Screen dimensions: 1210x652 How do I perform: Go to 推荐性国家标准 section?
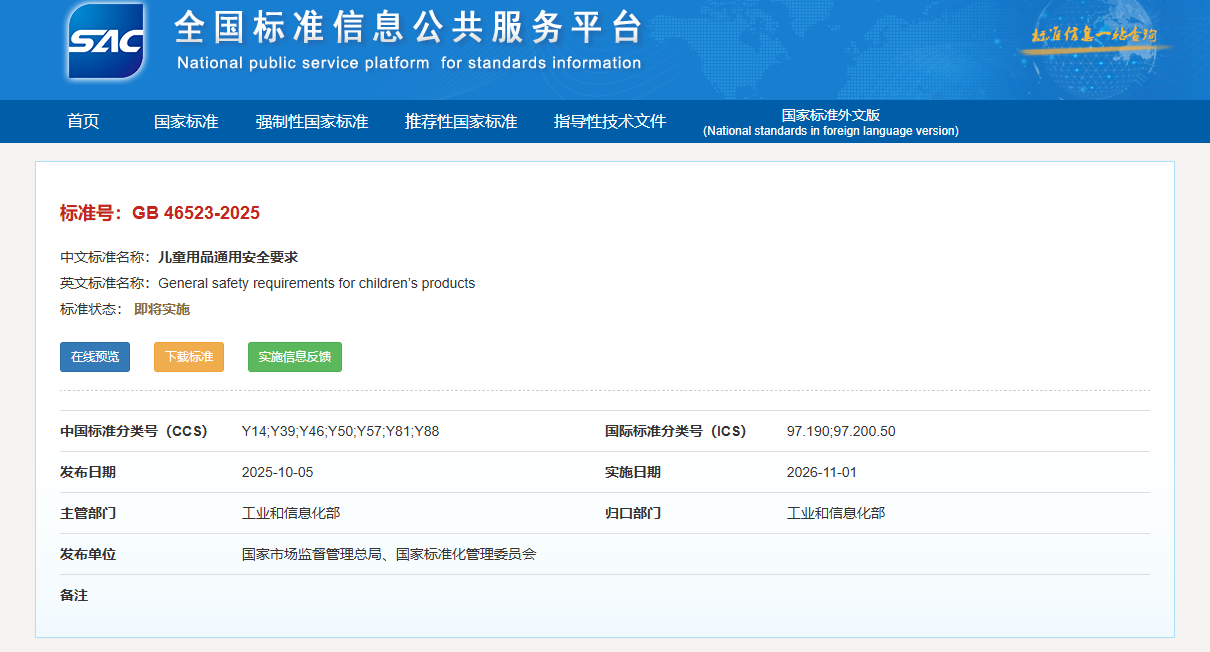point(461,121)
